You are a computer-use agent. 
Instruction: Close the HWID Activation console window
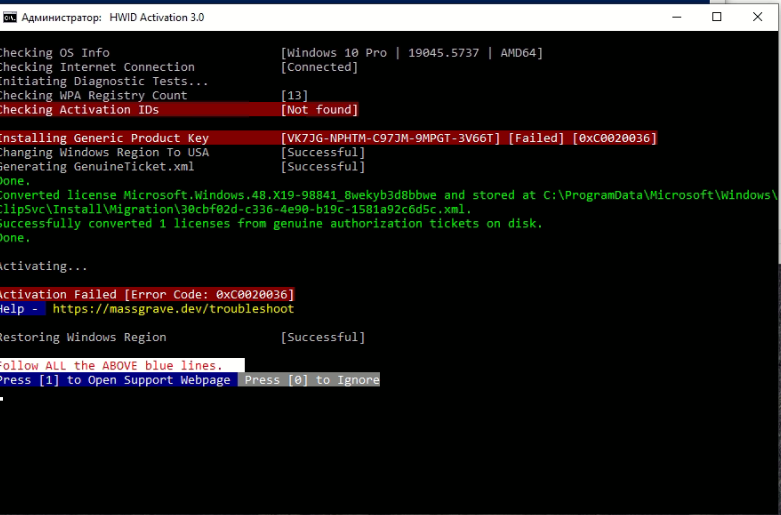(x=758, y=17)
